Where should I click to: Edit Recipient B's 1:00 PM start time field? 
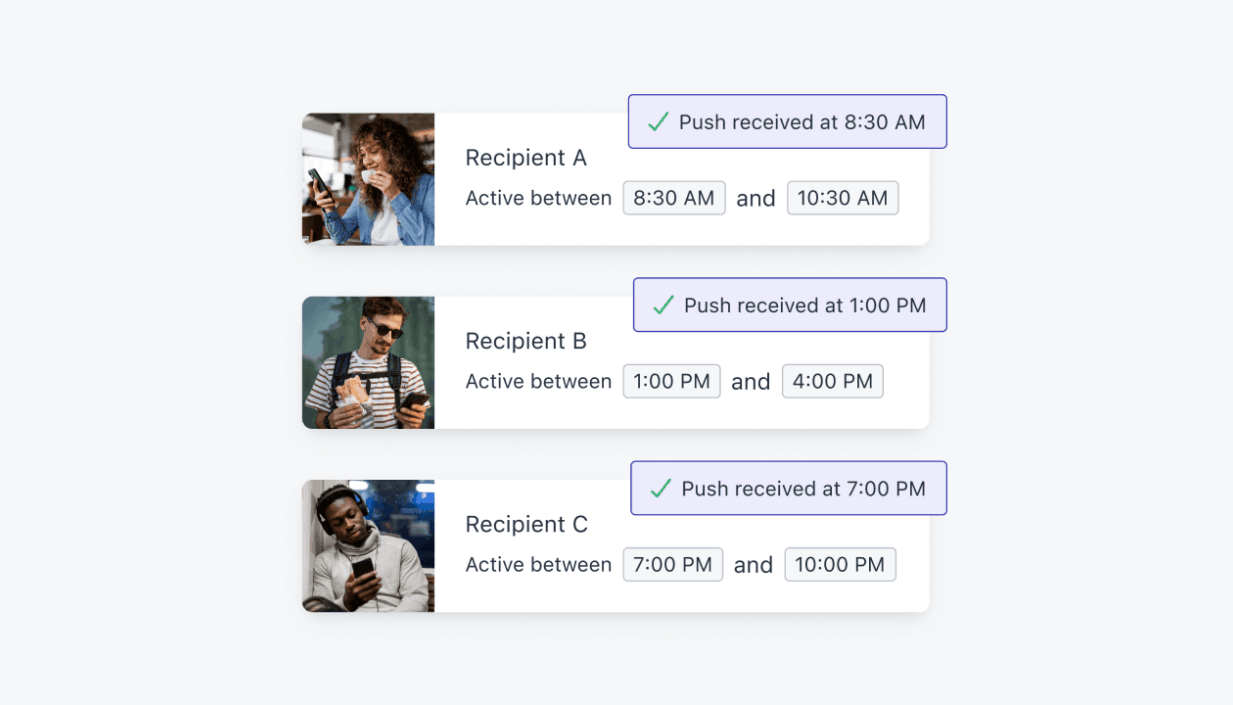pyautogui.click(x=671, y=381)
